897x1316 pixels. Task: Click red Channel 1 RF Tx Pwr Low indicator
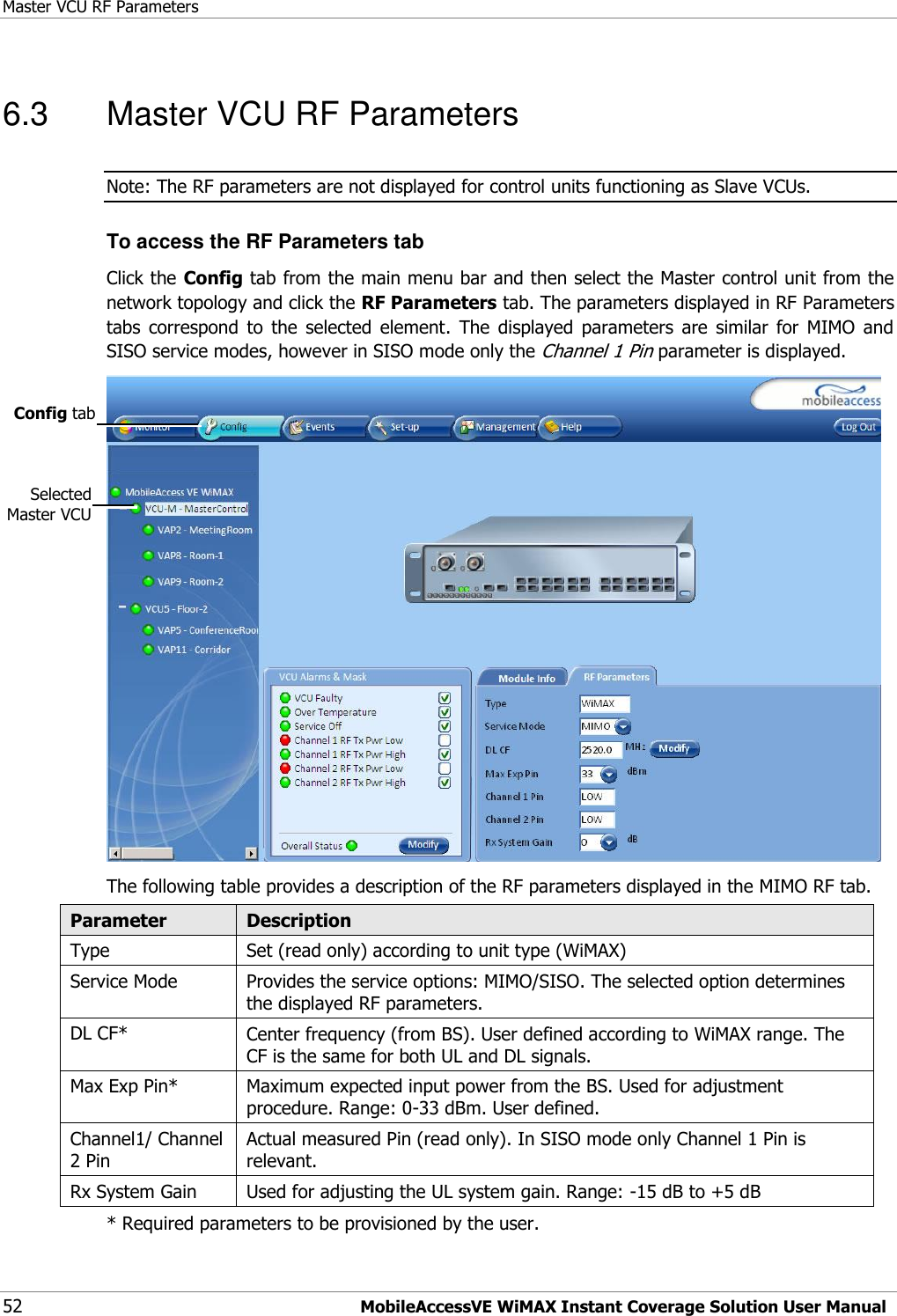point(285,740)
